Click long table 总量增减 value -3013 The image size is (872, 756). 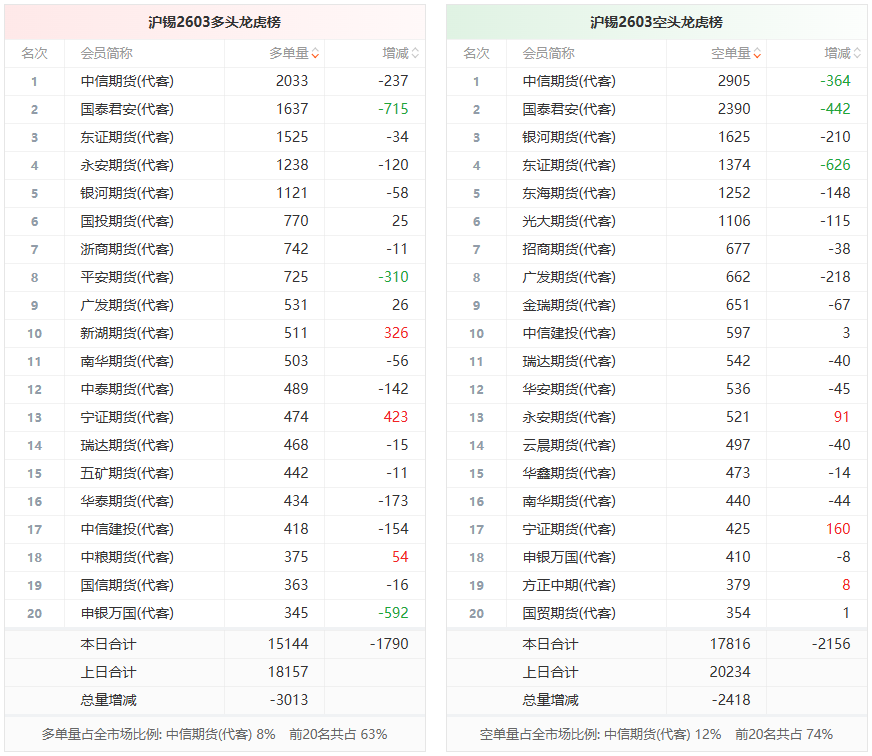(289, 700)
